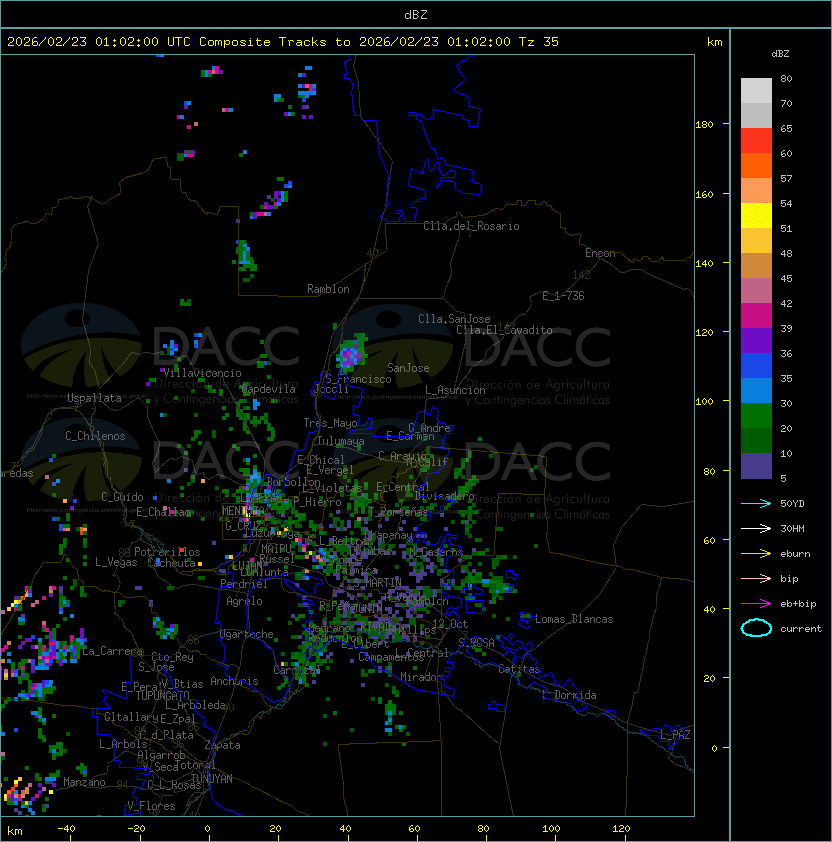Select the magenta eb+bip arrow icon

click(x=756, y=603)
